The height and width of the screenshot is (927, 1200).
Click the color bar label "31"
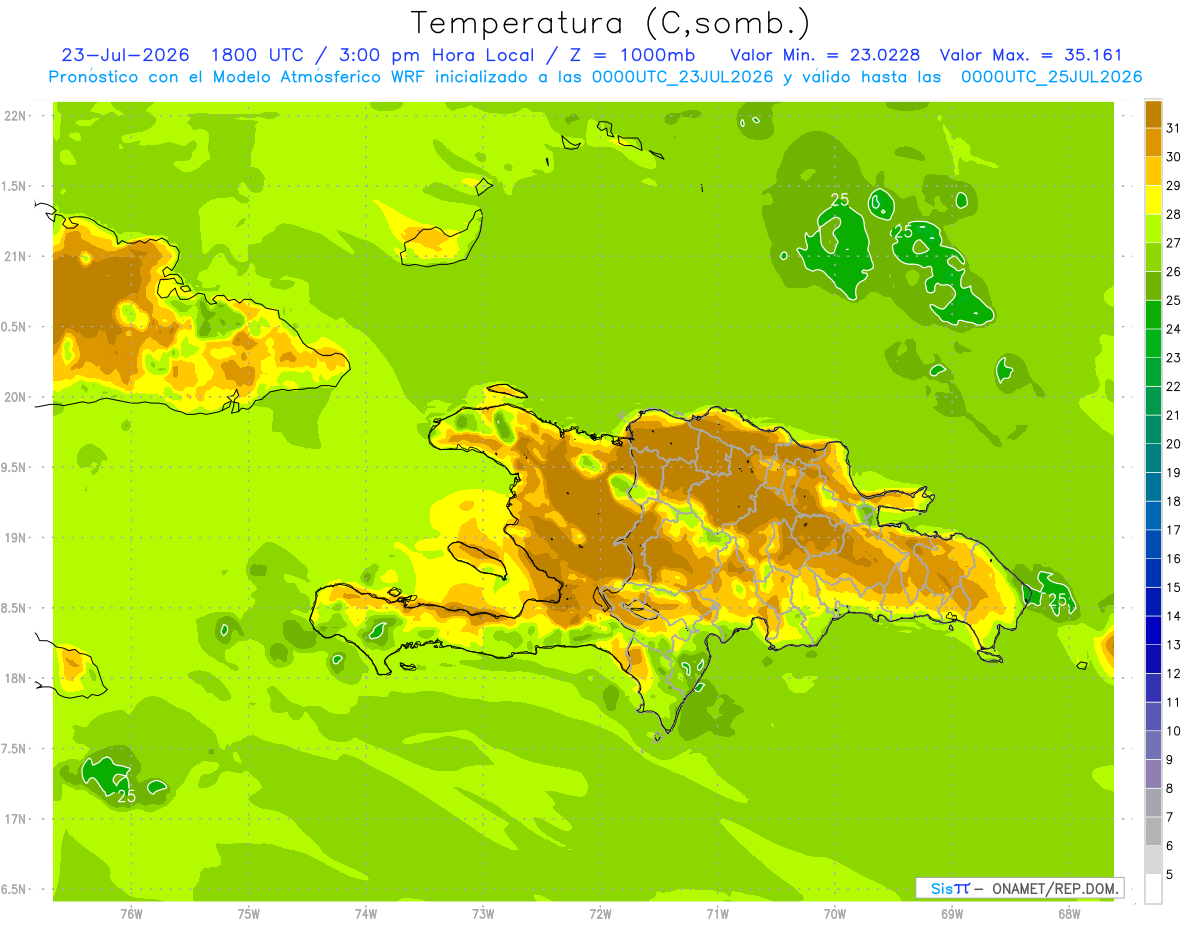pos(1173,128)
